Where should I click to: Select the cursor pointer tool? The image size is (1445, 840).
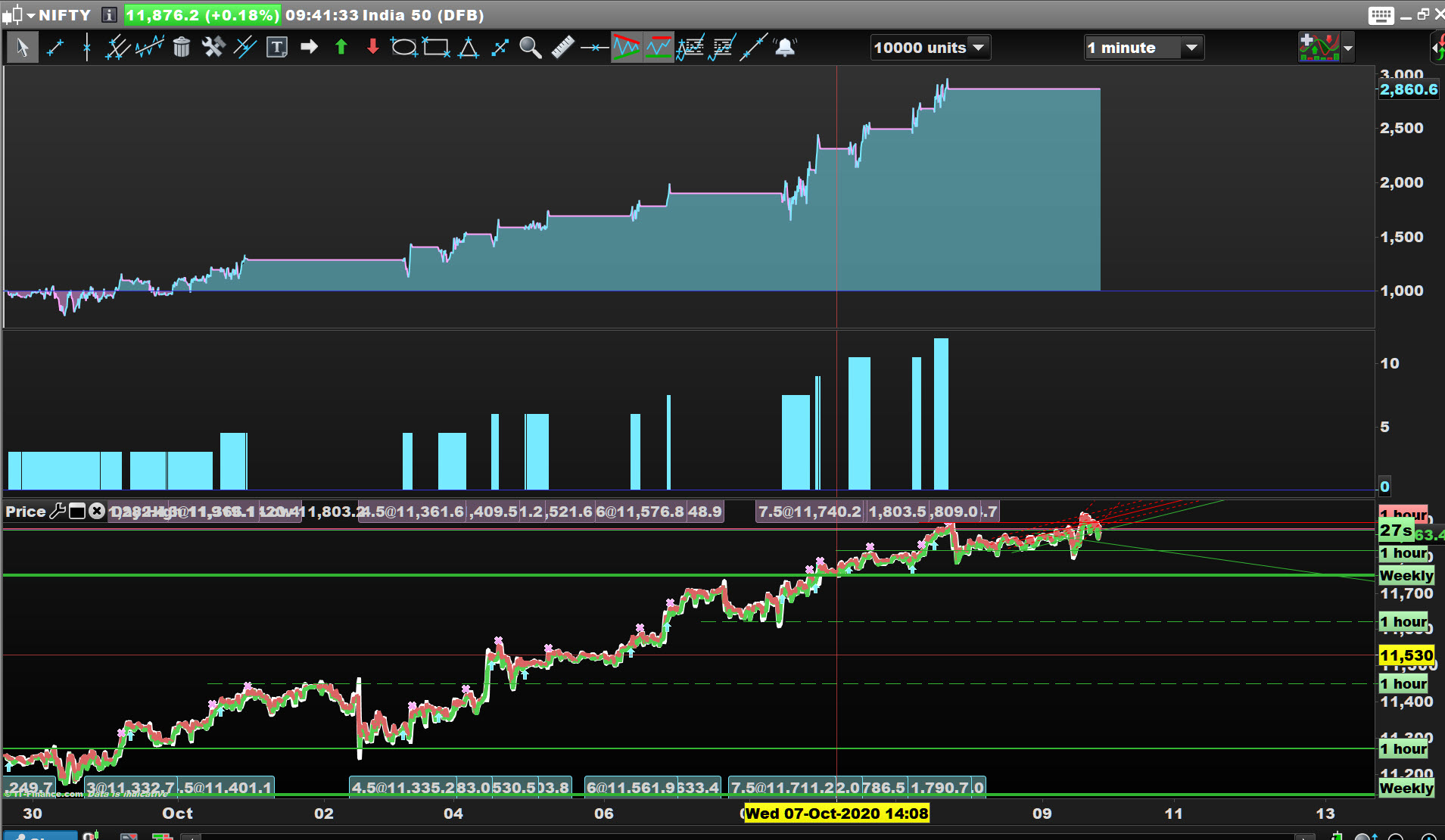tap(23, 48)
